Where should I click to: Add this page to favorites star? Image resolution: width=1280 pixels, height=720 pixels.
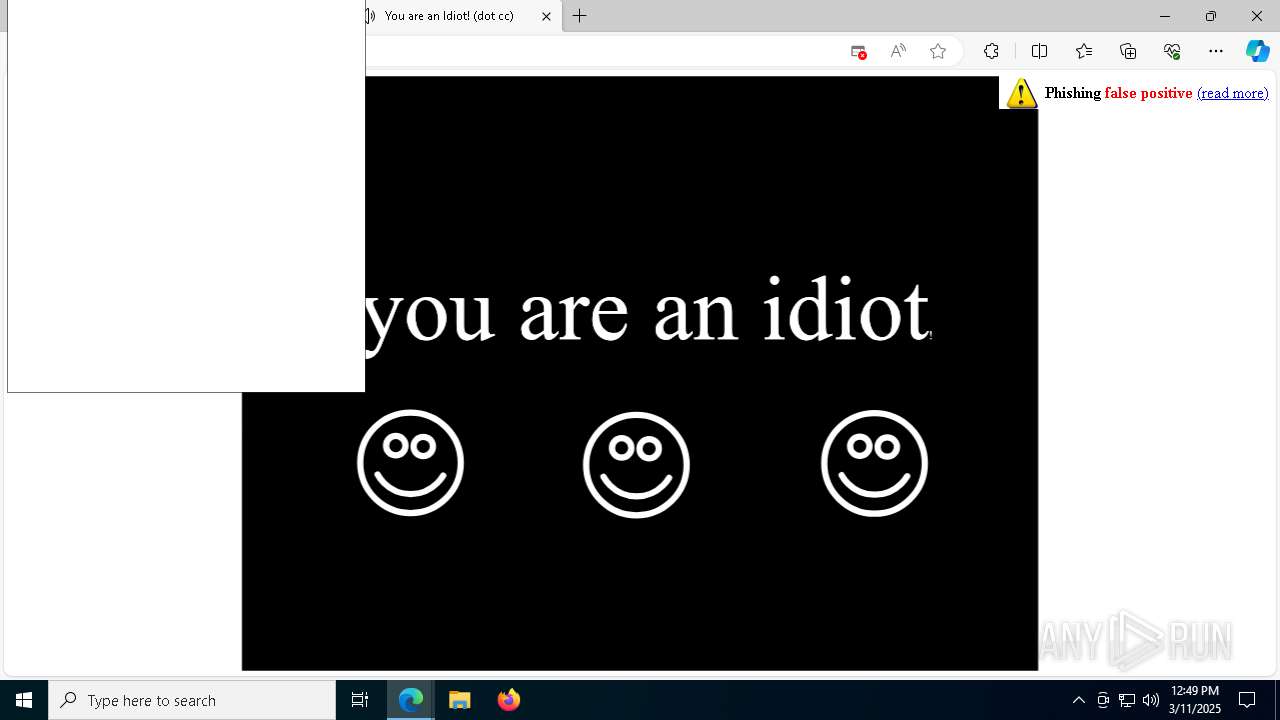pyautogui.click(x=938, y=51)
